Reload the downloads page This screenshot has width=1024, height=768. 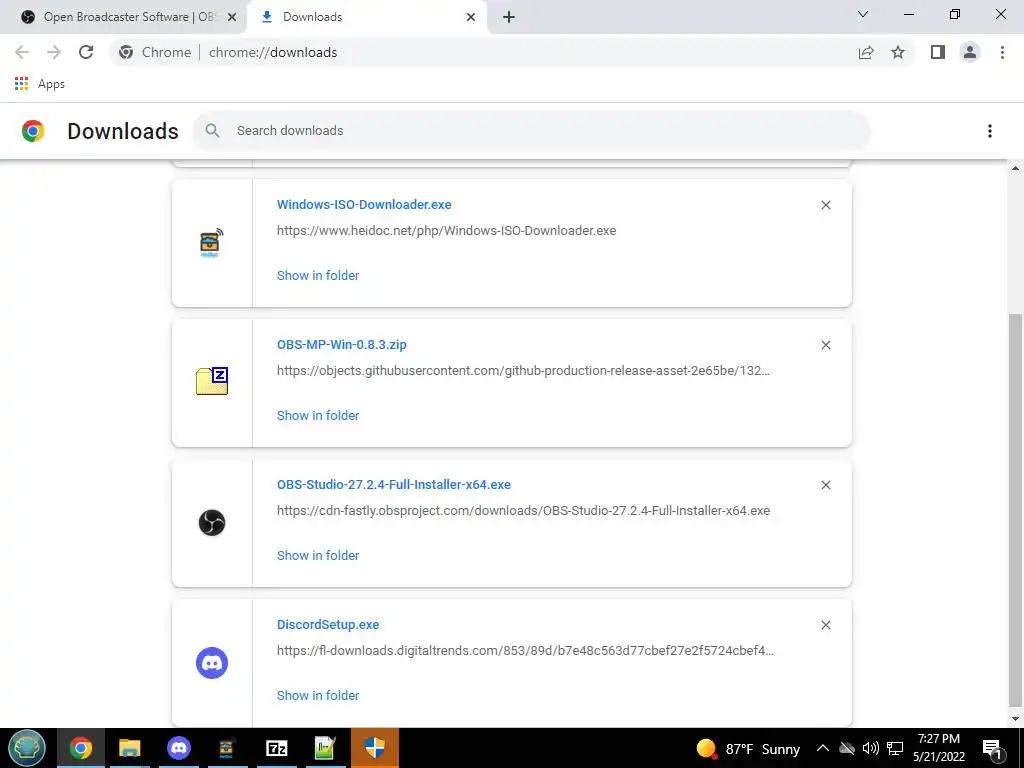coord(86,52)
